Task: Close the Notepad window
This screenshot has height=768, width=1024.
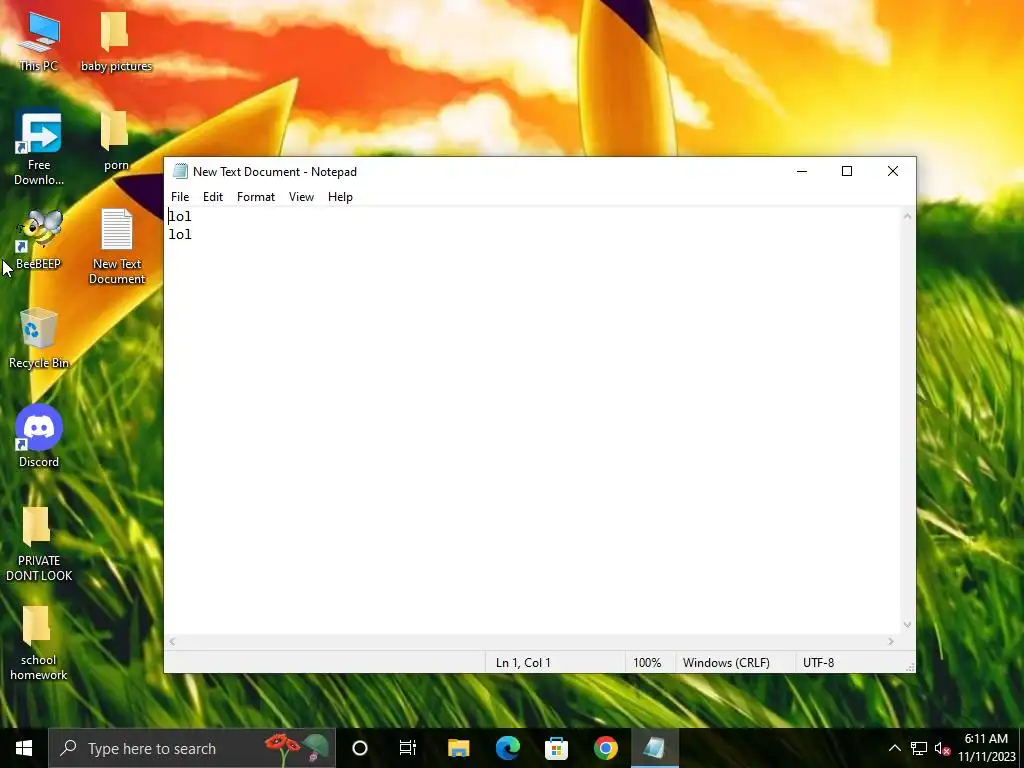Action: [x=893, y=171]
